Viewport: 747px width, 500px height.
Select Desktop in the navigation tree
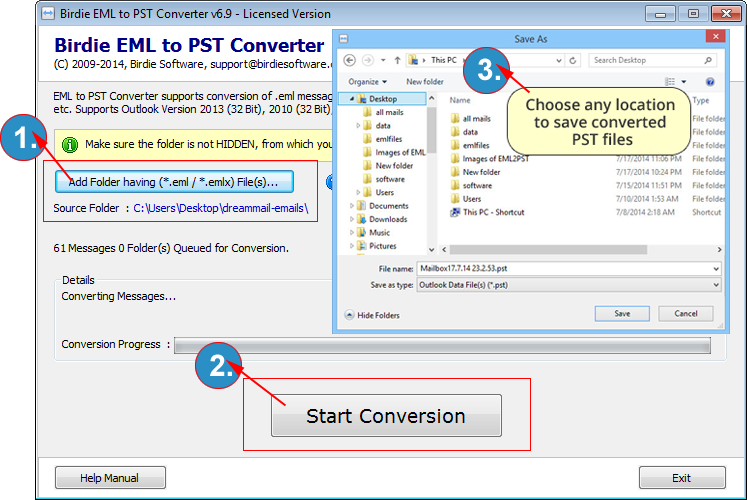(x=383, y=99)
